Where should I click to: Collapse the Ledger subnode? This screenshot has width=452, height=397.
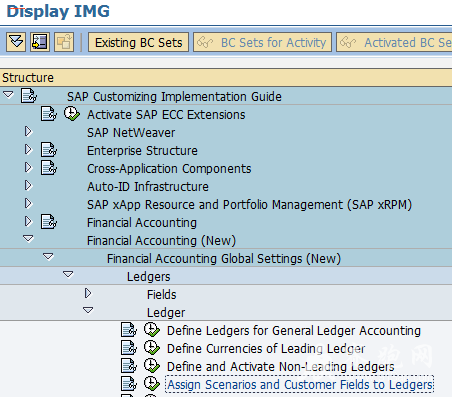click(x=88, y=311)
